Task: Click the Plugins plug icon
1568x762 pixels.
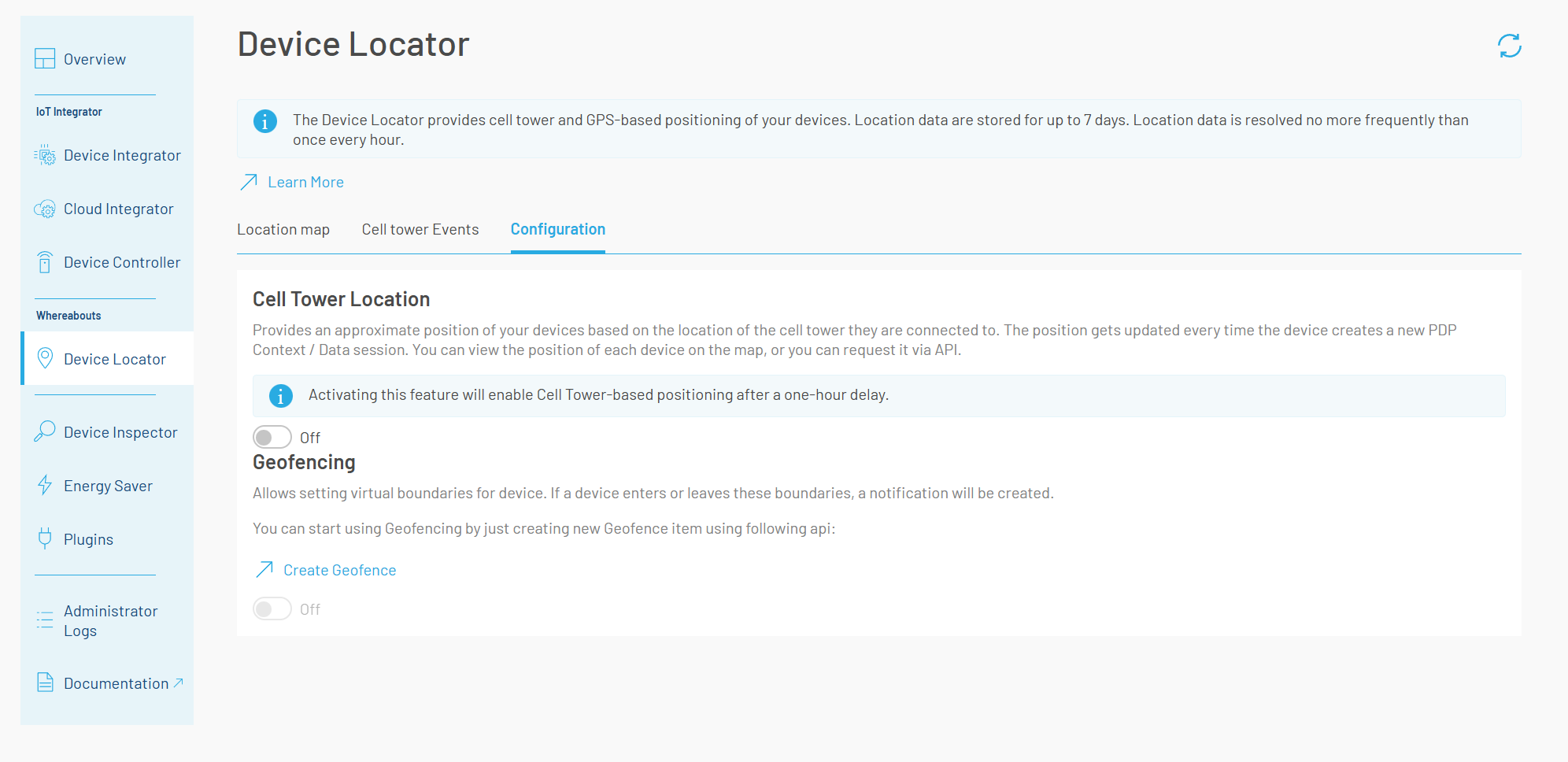Action: [45, 538]
